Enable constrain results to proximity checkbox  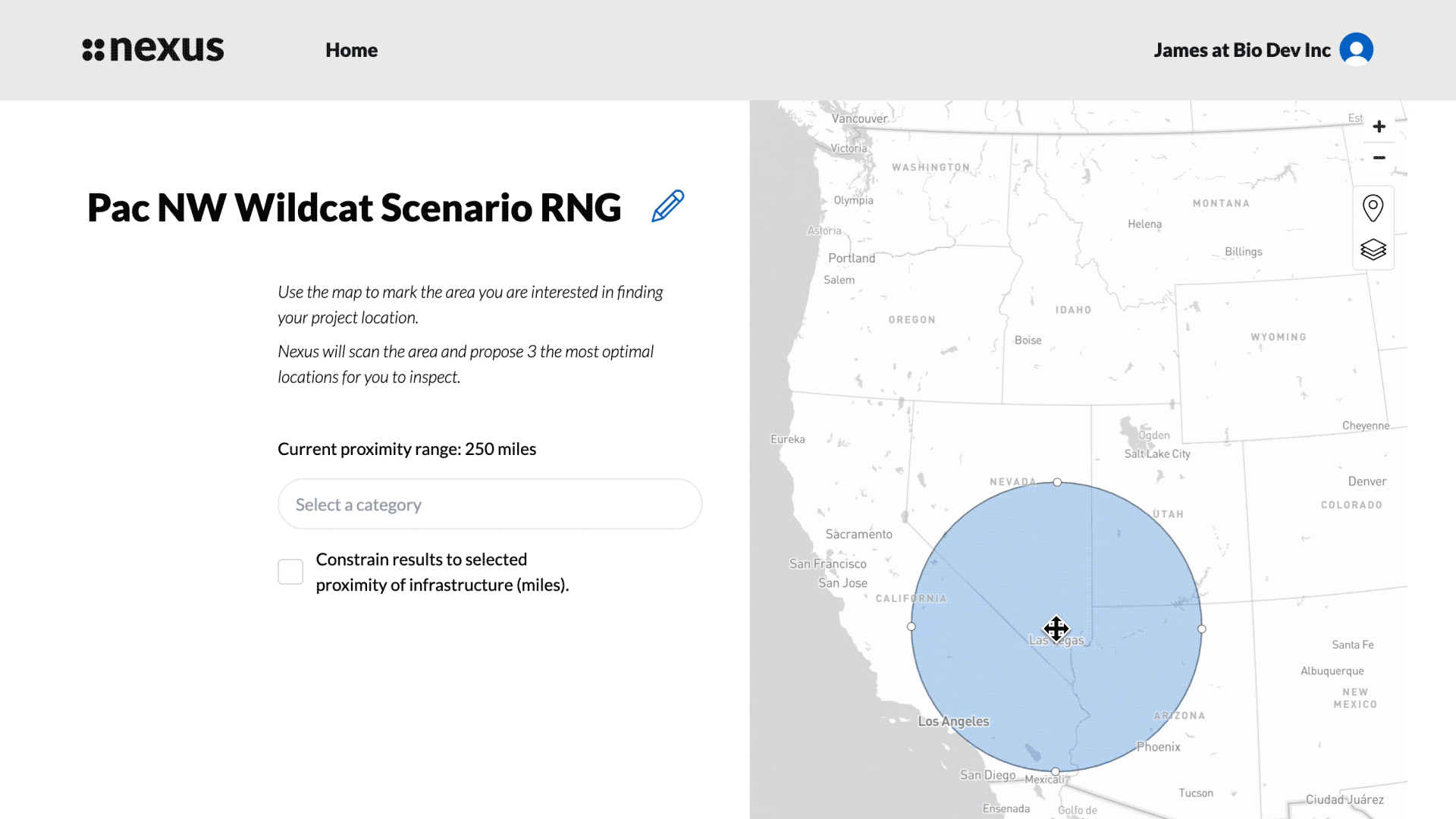(290, 572)
